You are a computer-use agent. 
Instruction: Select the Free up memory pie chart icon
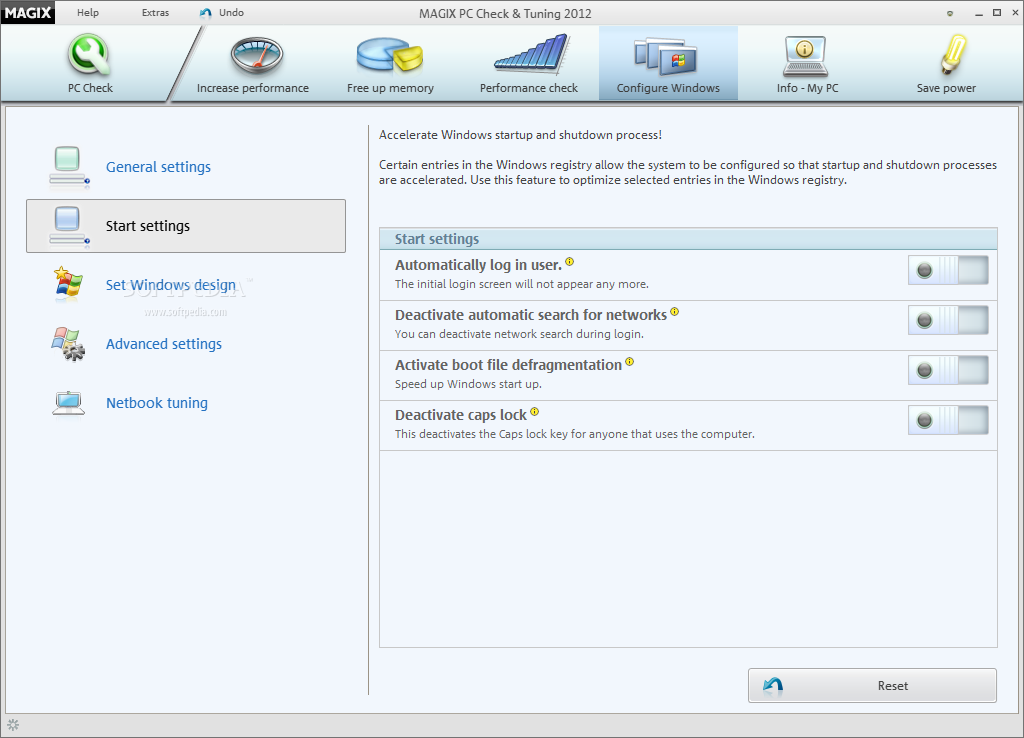pyautogui.click(x=390, y=55)
